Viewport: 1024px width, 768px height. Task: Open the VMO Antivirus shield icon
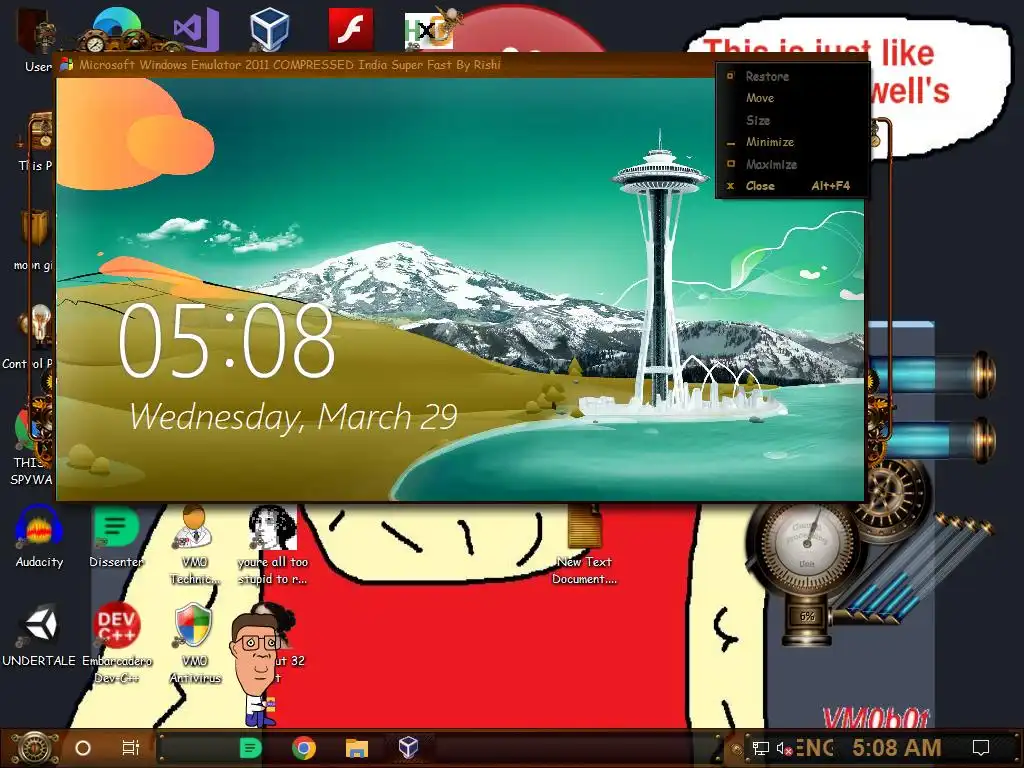(195, 643)
